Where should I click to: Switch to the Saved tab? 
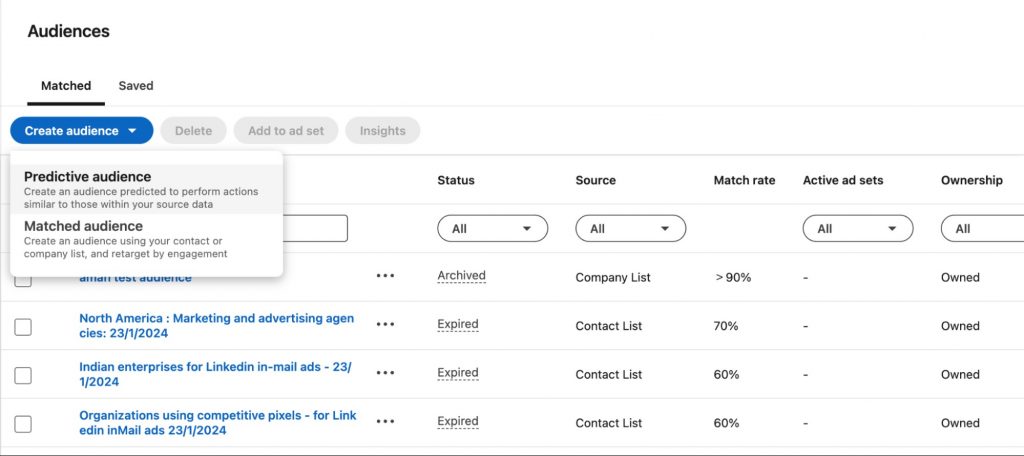[x=136, y=86]
